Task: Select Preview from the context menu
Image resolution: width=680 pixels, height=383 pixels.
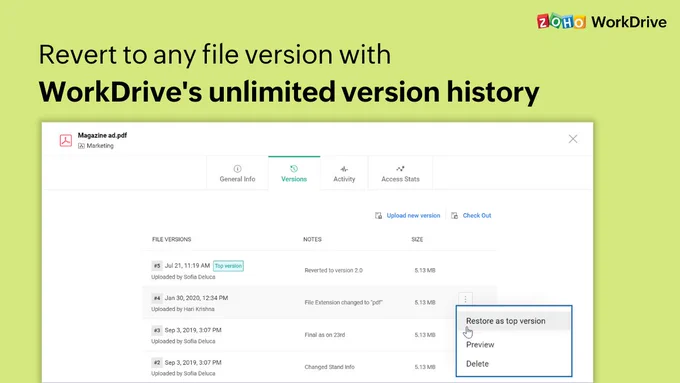Action: pos(480,345)
